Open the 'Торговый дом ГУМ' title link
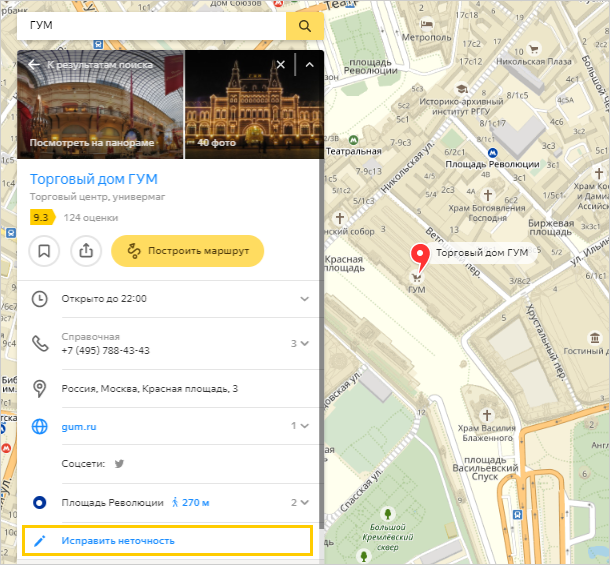The image size is (610, 565). click(93, 180)
